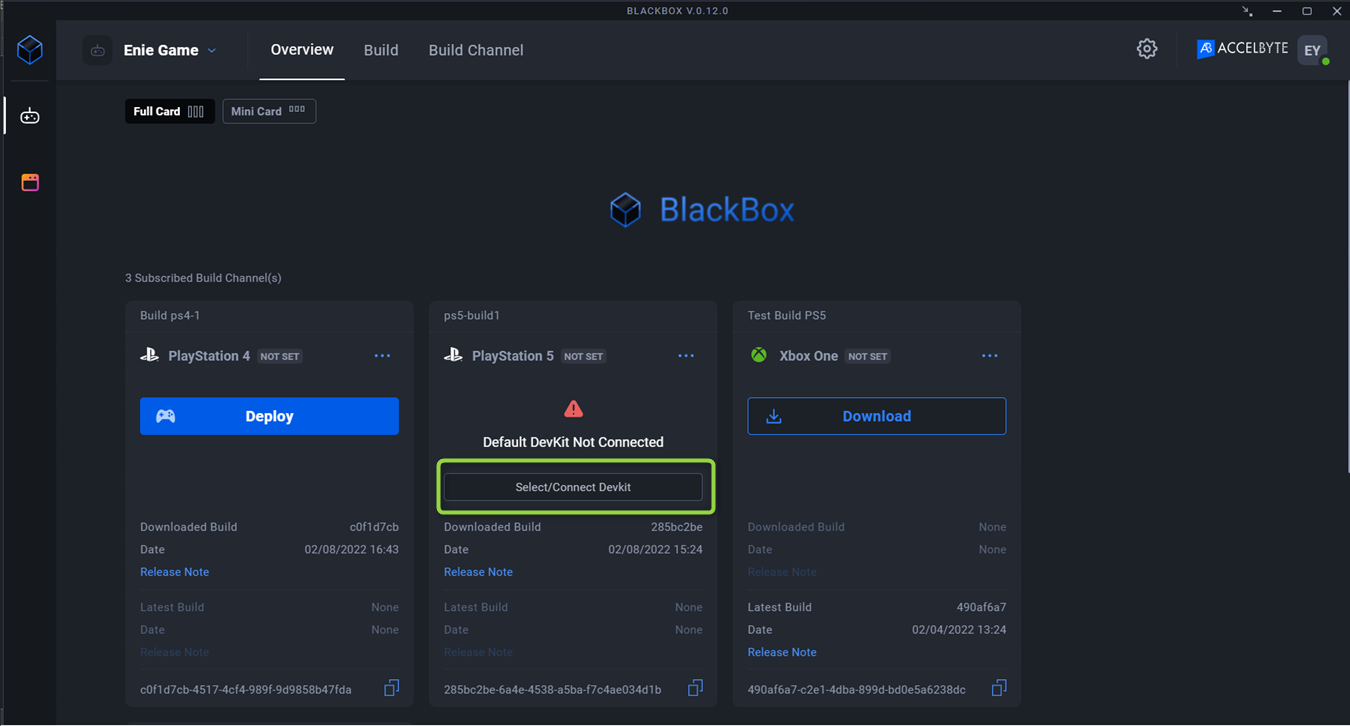Click date value 02/08/2022 16:43
The height and width of the screenshot is (726, 1350).
point(352,550)
